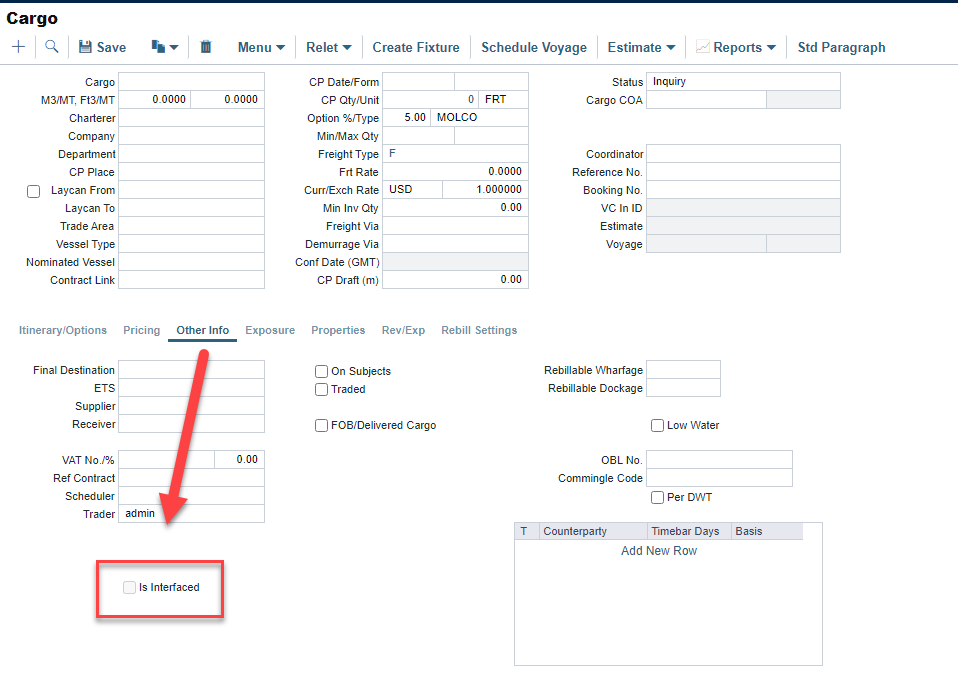Toggle the Laycan From checkbox
The image size is (958, 680).
(33, 191)
